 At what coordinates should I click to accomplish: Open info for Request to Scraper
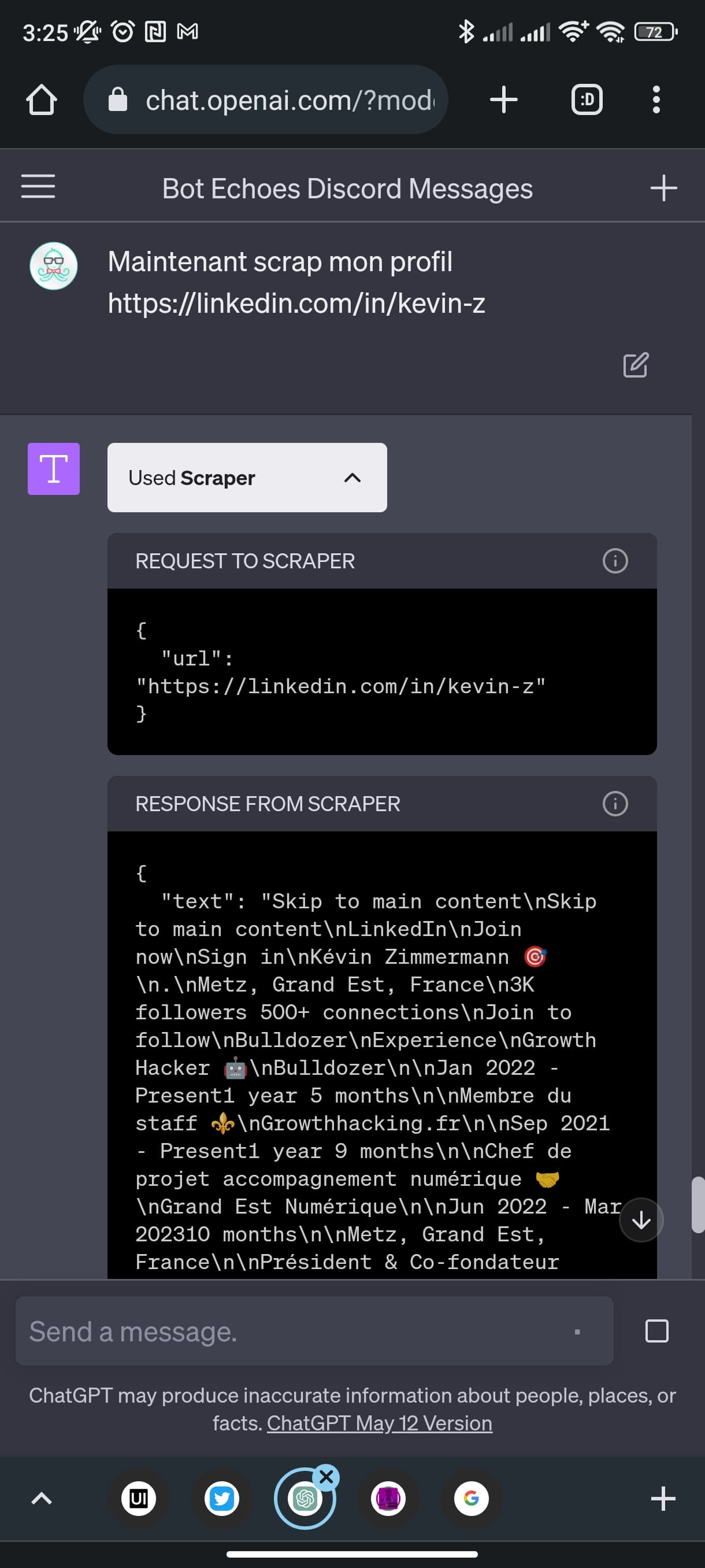[615, 561]
